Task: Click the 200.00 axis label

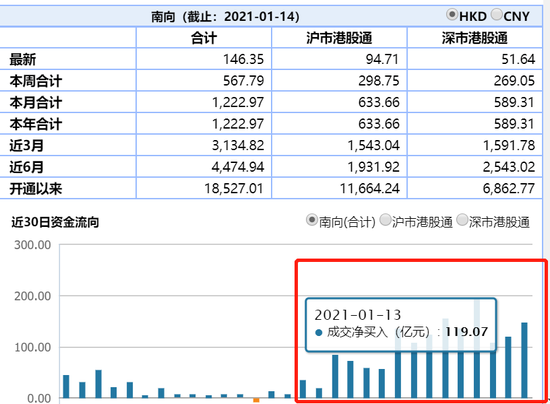Action: [x=33, y=296]
